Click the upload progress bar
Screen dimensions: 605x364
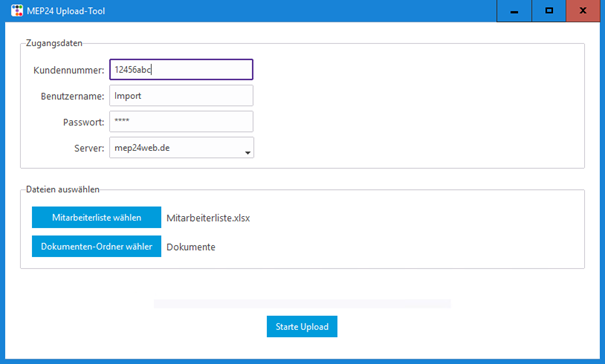click(302, 304)
